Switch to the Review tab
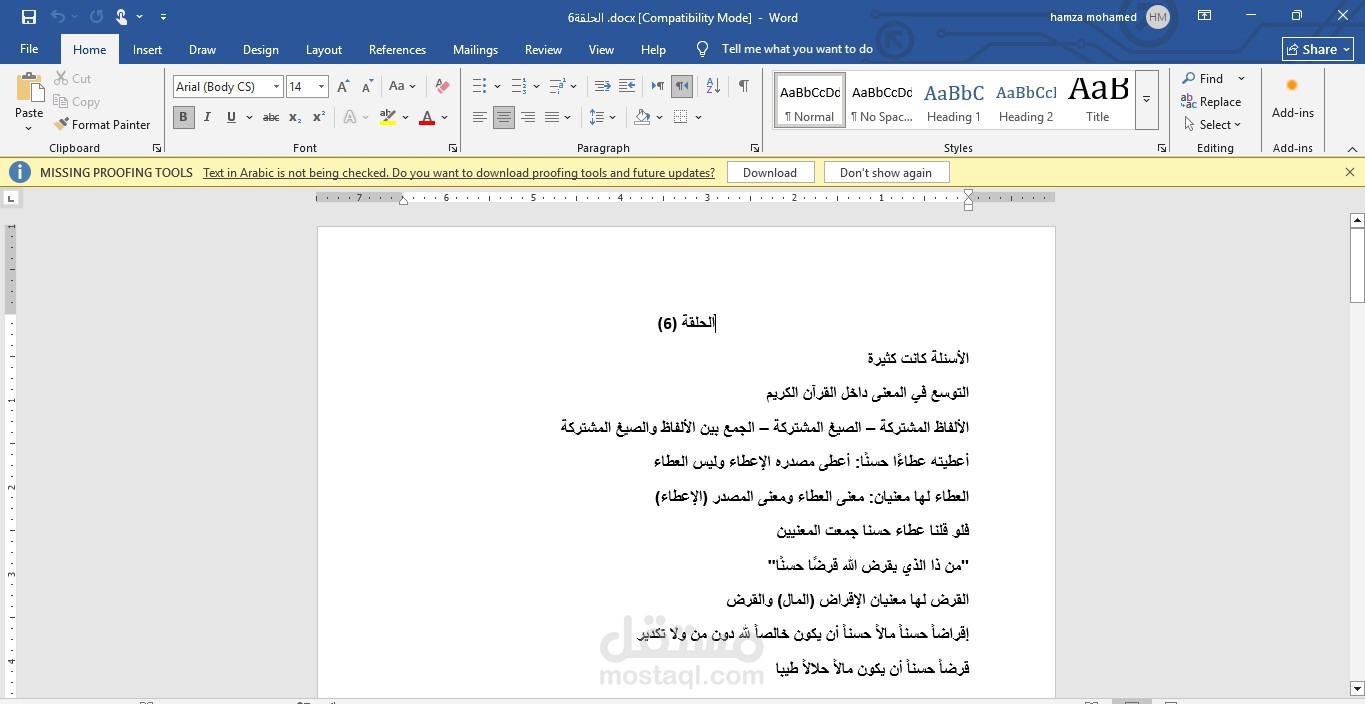The image size is (1365, 704). 543,49
